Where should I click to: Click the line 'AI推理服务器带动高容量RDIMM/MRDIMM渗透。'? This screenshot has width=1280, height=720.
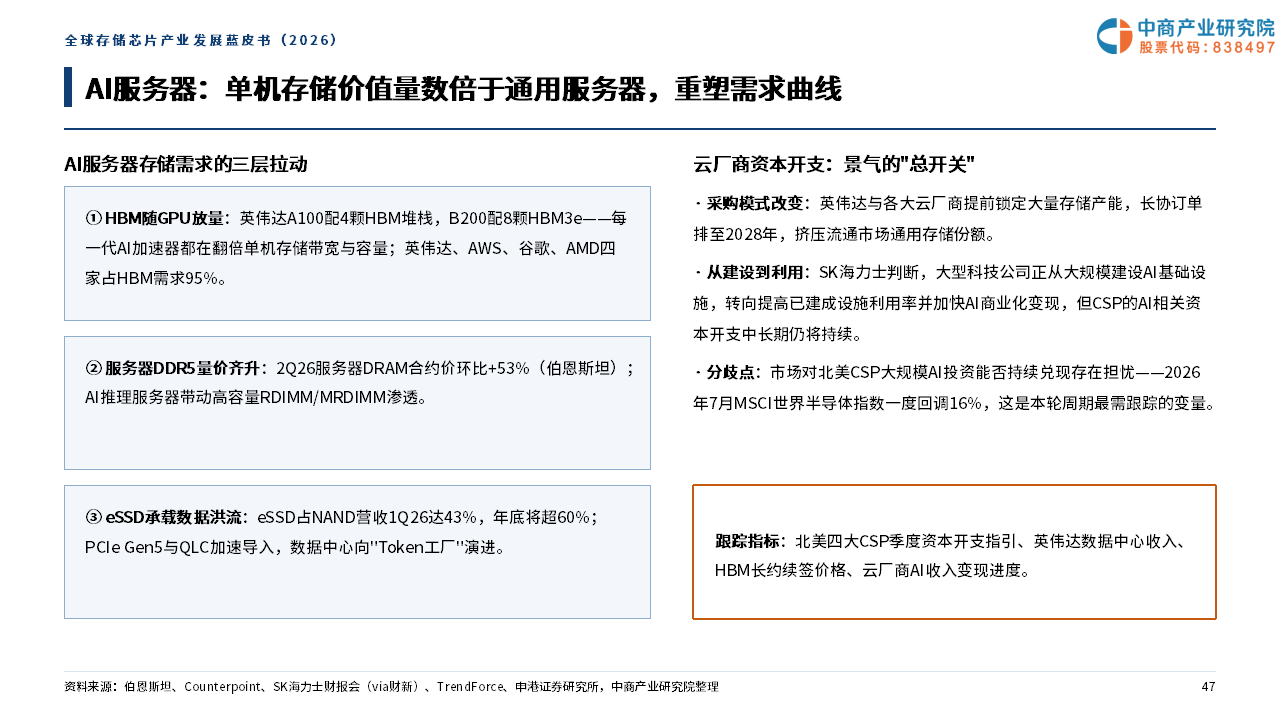[x=256, y=397]
